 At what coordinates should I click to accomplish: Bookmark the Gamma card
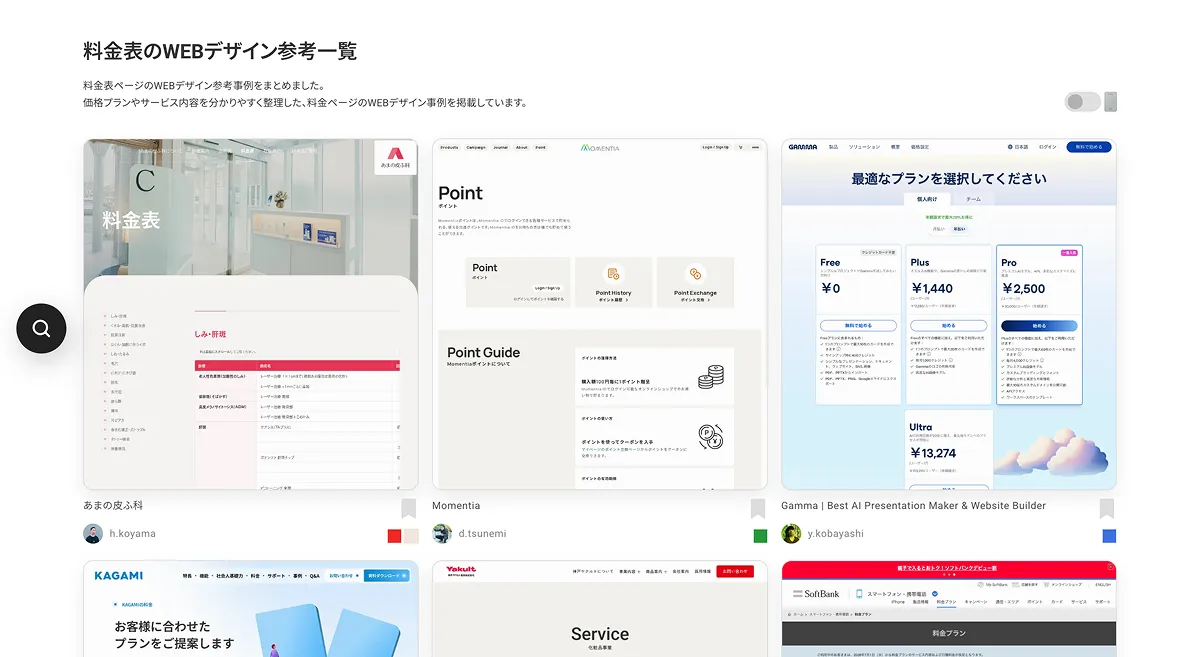[x=1107, y=509]
